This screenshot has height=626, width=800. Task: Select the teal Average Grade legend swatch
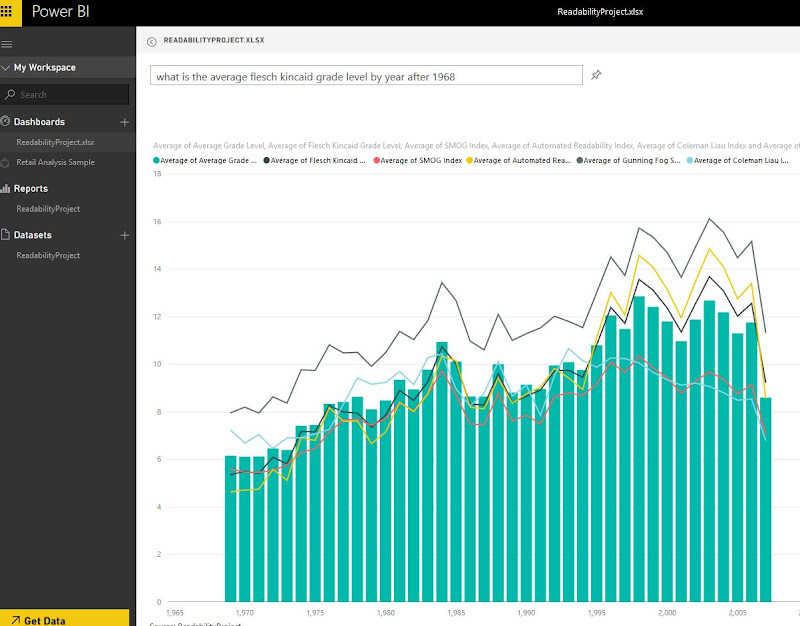click(x=156, y=160)
